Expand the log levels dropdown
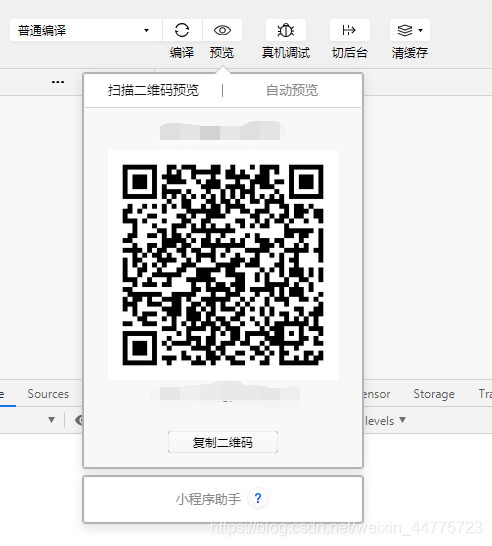The width and height of the screenshot is (492, 546). 386,421
